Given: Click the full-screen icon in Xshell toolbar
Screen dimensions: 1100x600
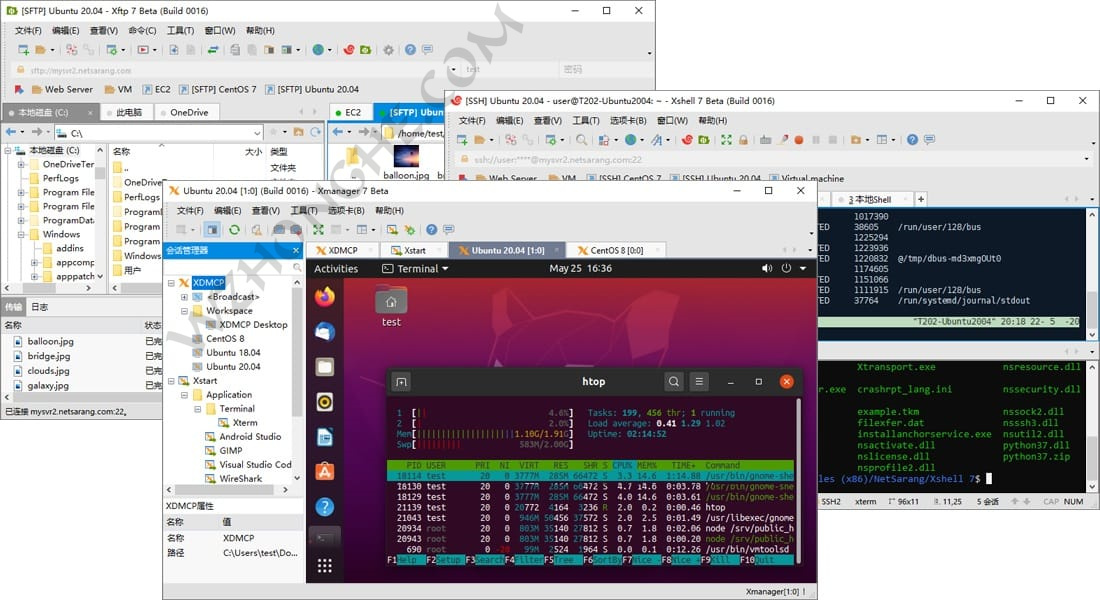Looking at the screenshot, I should click(725, 139).
